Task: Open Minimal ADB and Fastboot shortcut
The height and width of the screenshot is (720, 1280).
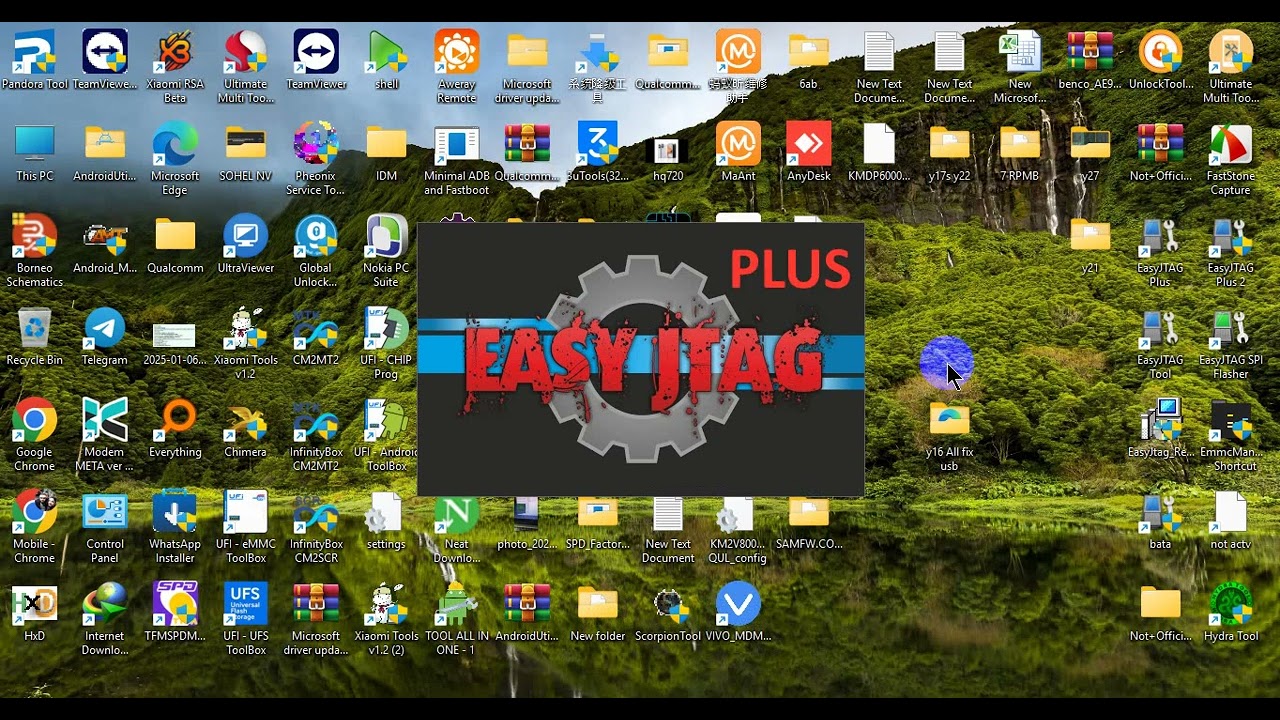Action: pos(457,159)
